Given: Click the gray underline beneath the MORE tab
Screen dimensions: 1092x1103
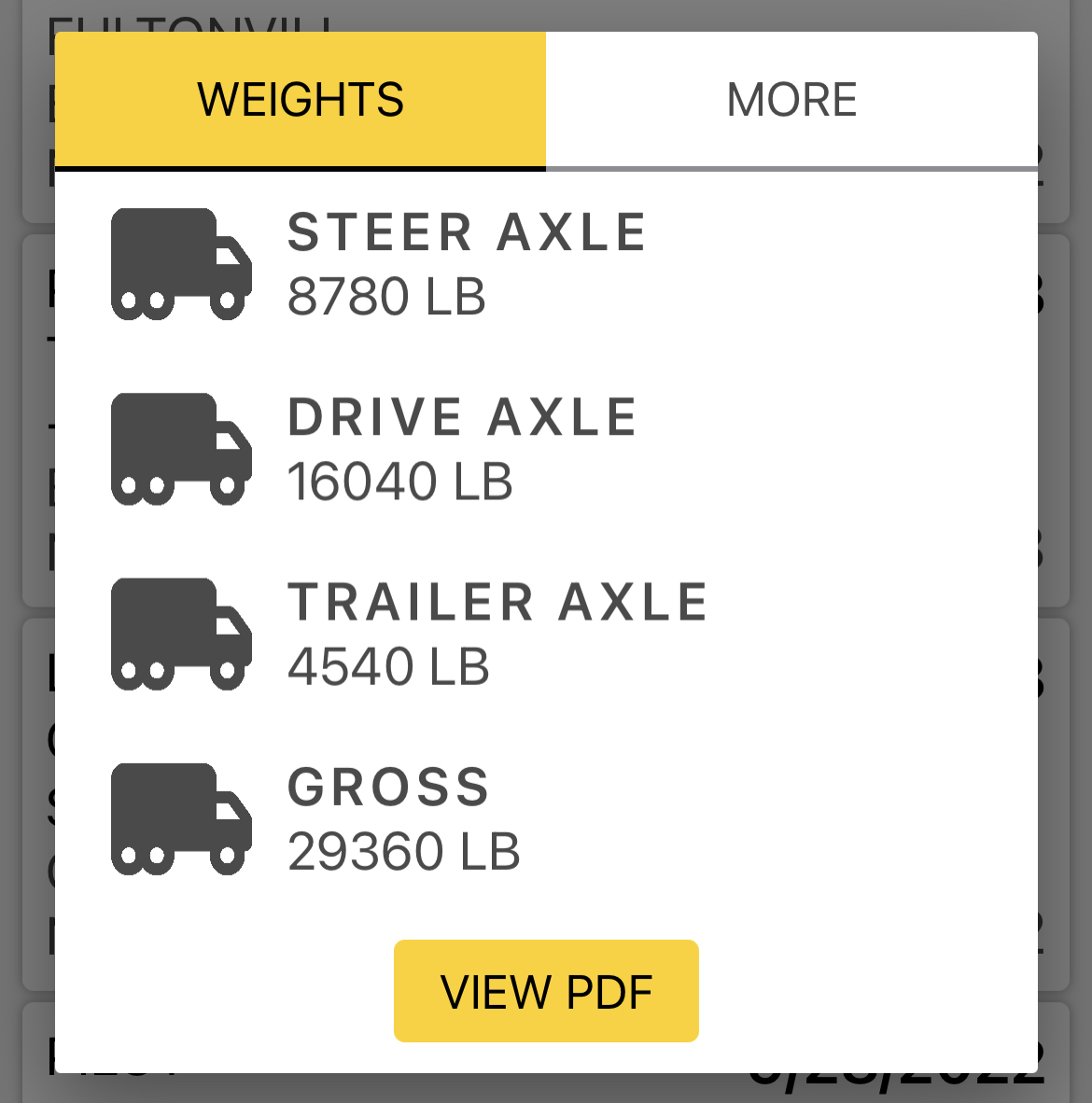Looking at the screenshot, I should coord(791,169).
